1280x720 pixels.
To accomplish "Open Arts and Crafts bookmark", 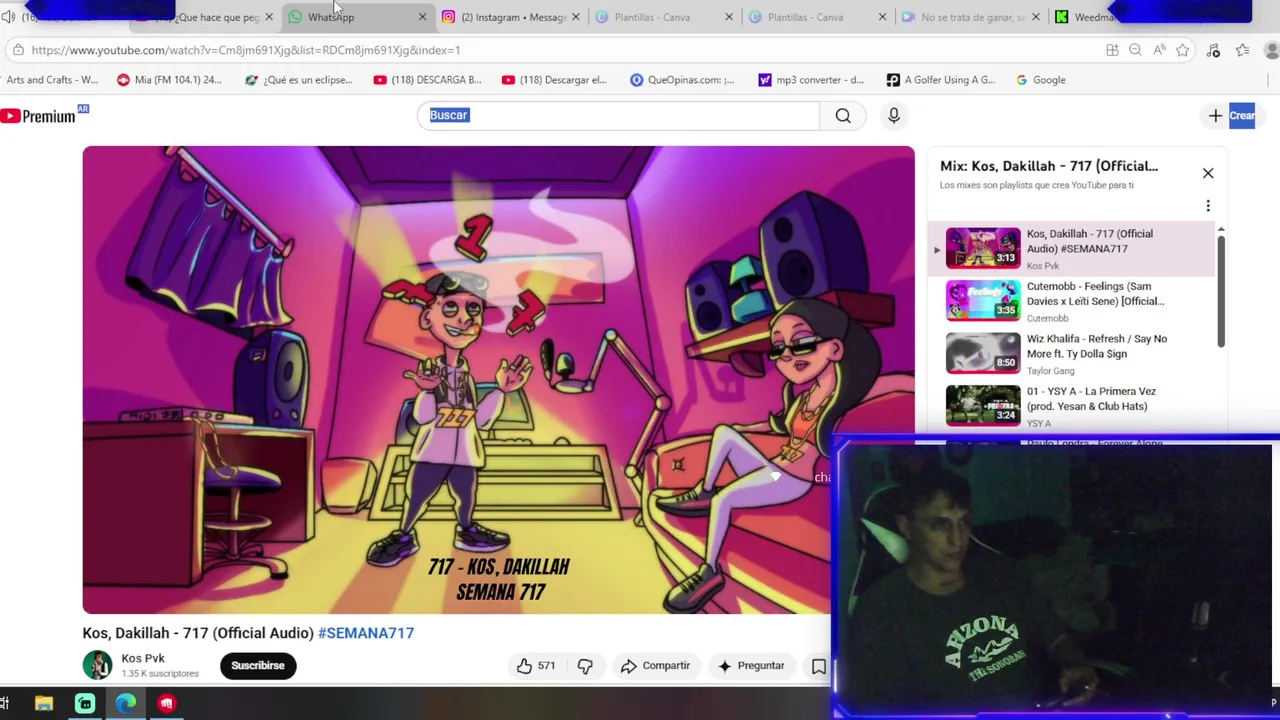I will click(x=51, y=80).
